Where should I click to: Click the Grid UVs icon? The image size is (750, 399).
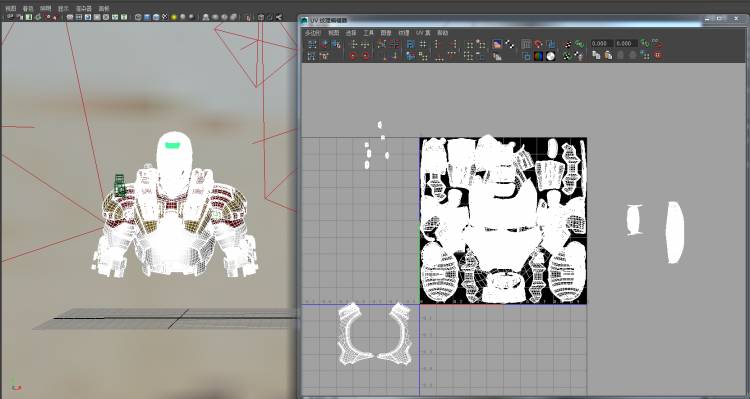coord(423,44)
